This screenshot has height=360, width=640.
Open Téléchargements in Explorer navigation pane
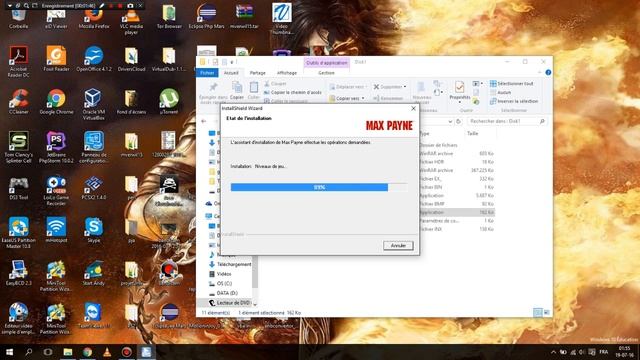230,264
